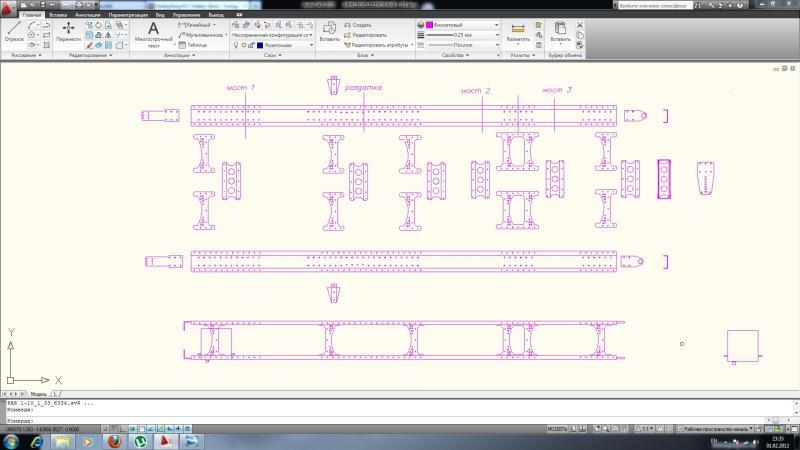Screen dimensions: 800x450
Task: Click the Многострочный текст tool
Action: [153, 33]
